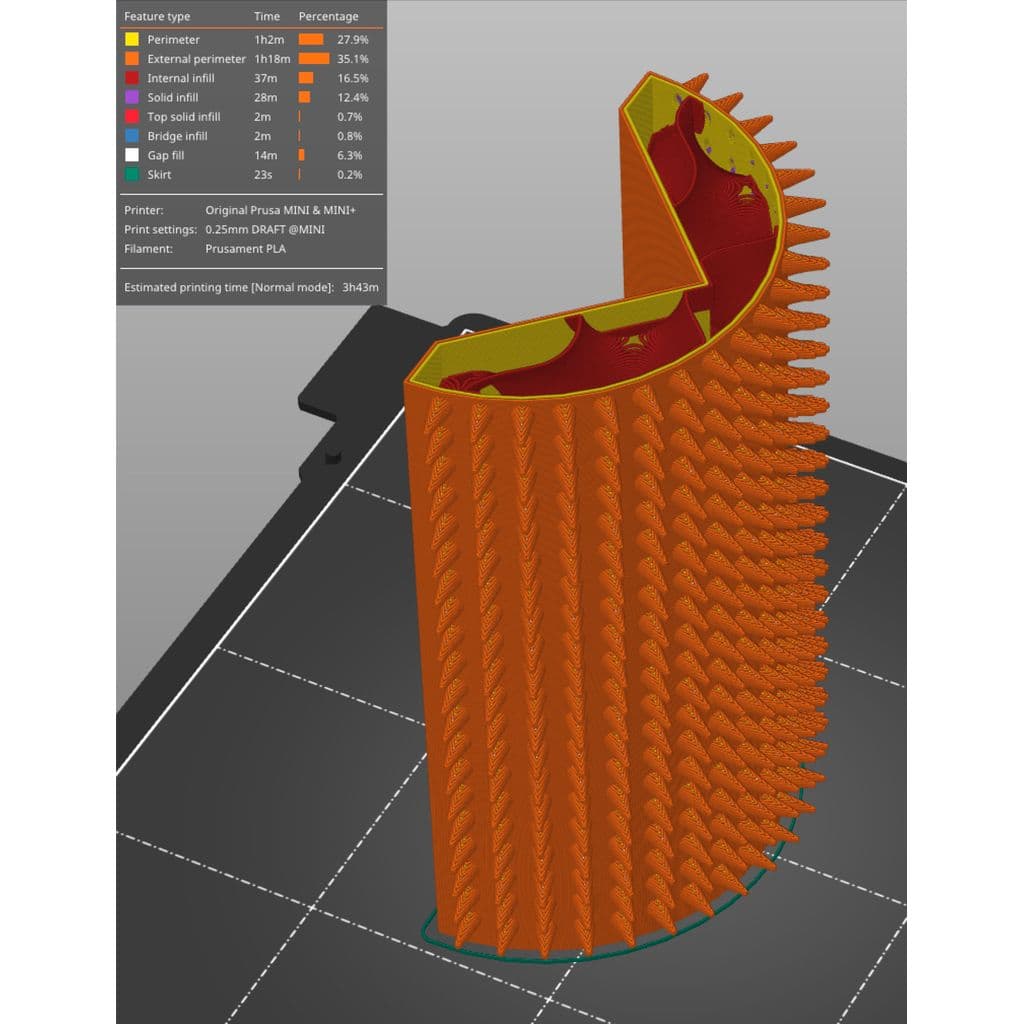Click the 27.9% Perimeter percentage
The image size is (1024, 1024).
pyautogui.click(x=353, y=39)
